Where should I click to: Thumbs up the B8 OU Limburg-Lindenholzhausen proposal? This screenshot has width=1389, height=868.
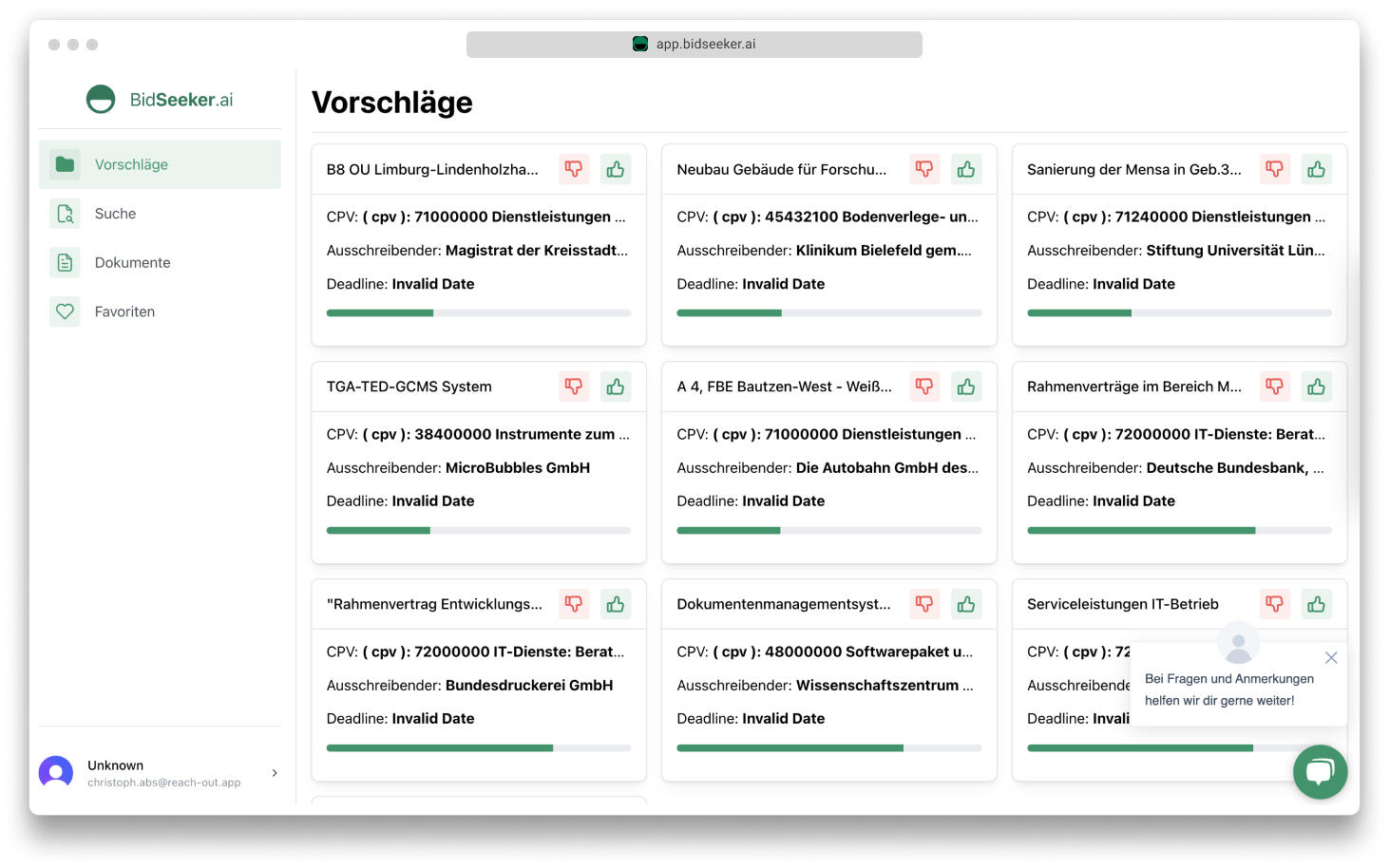[616, 169]
